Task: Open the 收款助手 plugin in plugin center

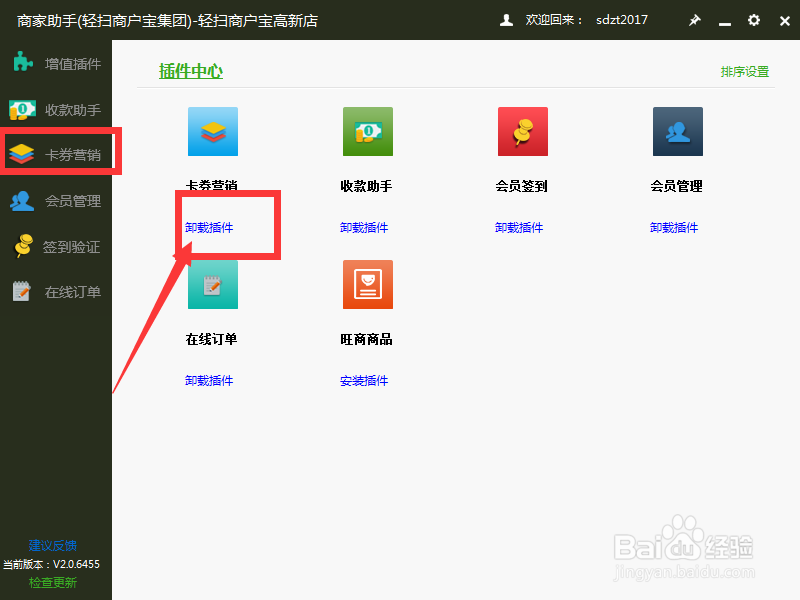Action: [x=367, y=131]
